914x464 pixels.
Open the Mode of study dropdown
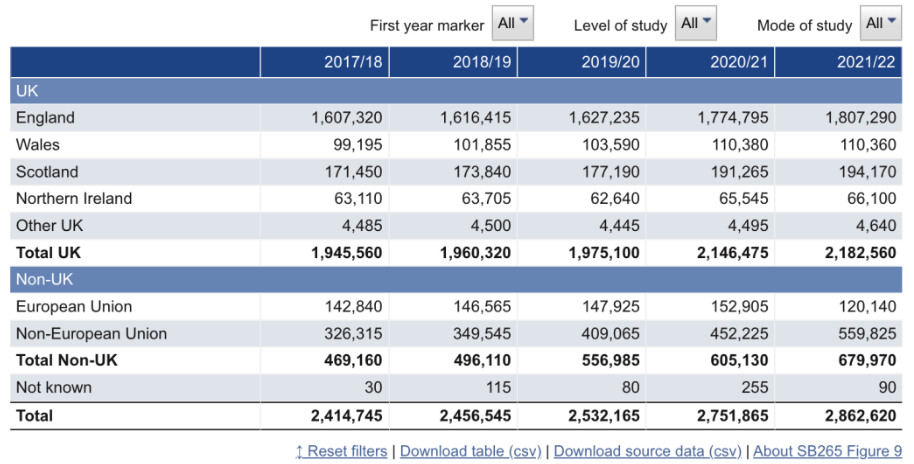[x=881, y=24]
